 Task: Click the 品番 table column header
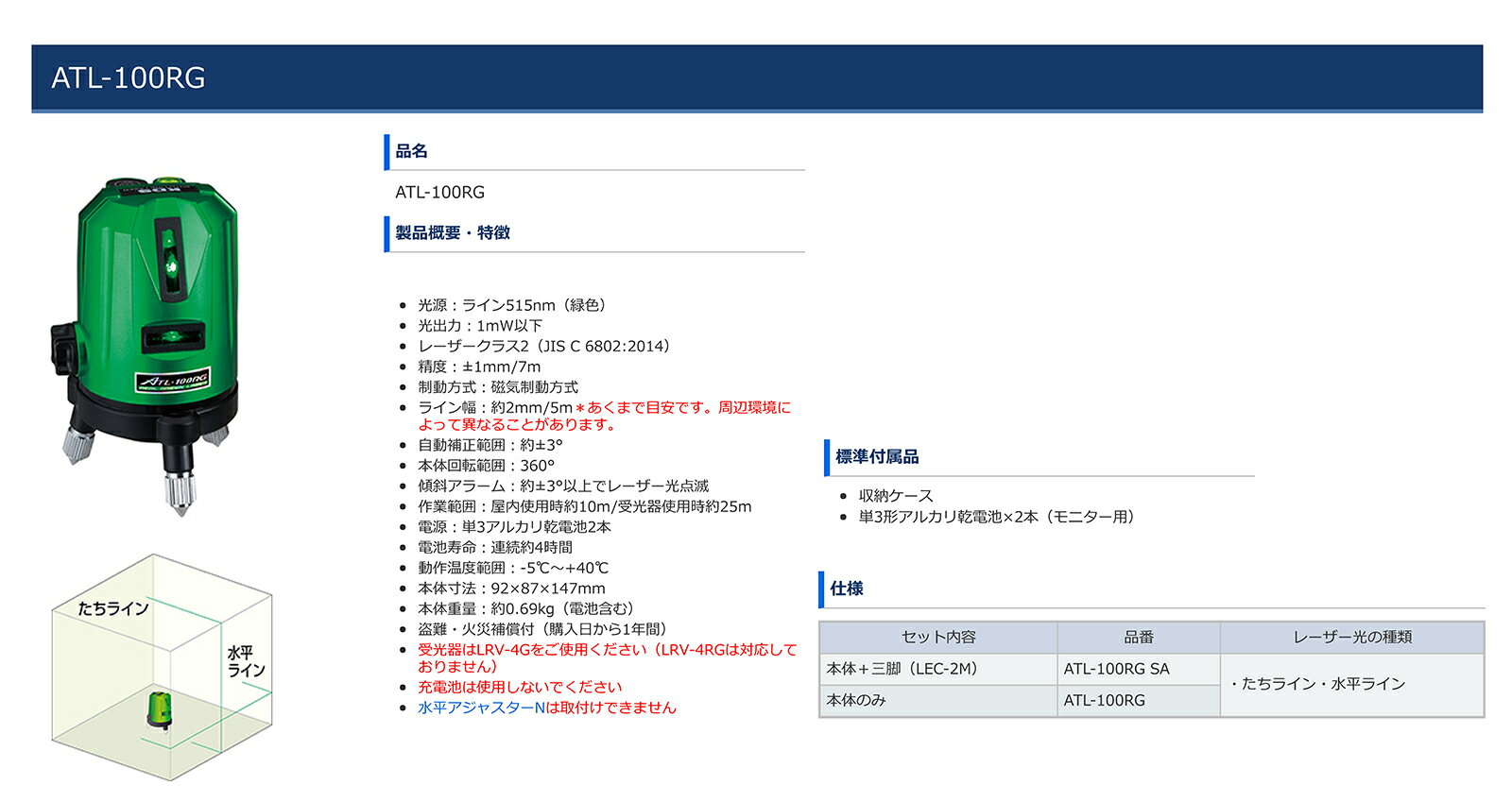pos(1139,638)
